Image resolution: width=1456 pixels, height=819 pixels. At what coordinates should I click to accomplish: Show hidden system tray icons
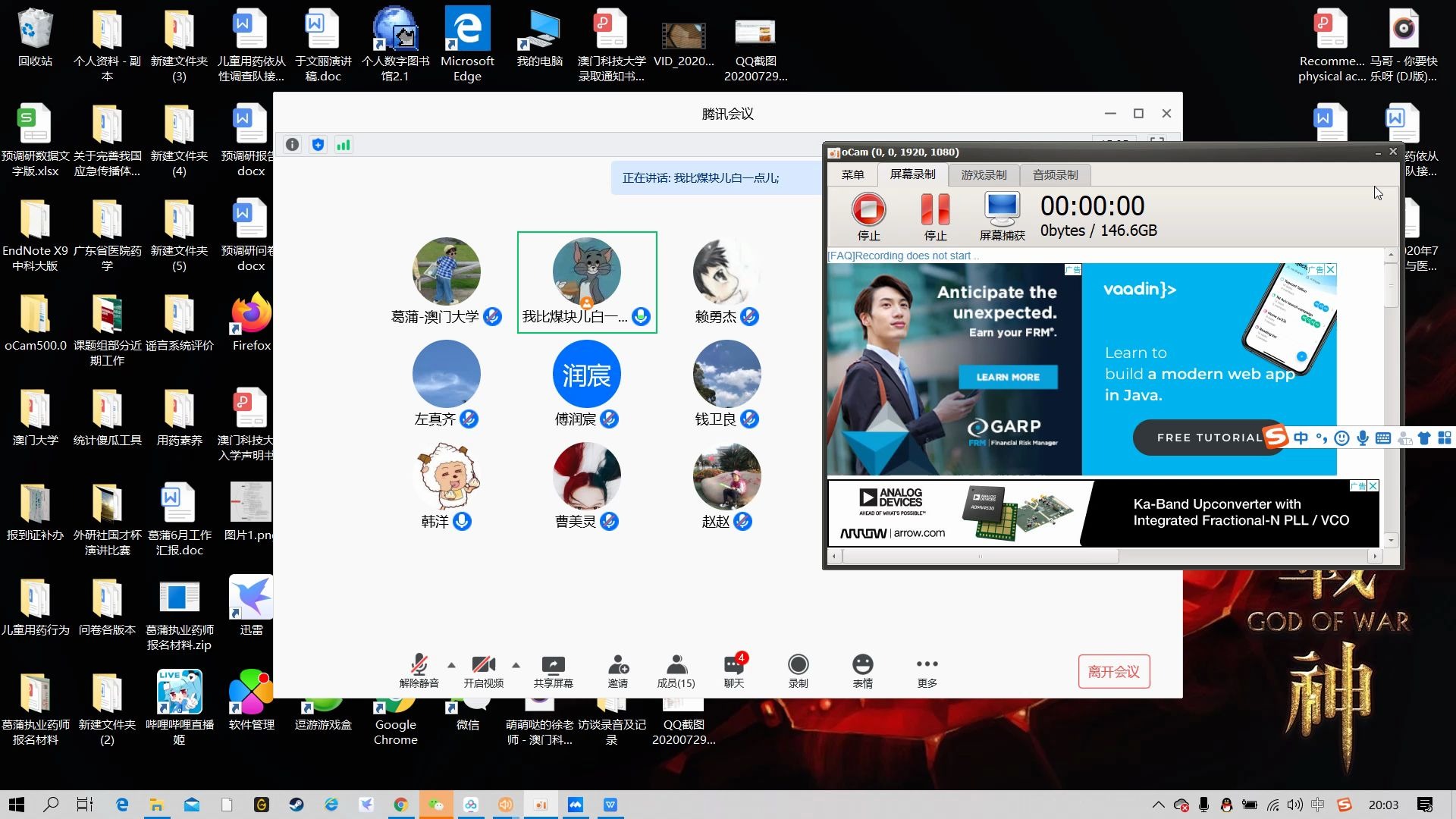[1158, 805]
